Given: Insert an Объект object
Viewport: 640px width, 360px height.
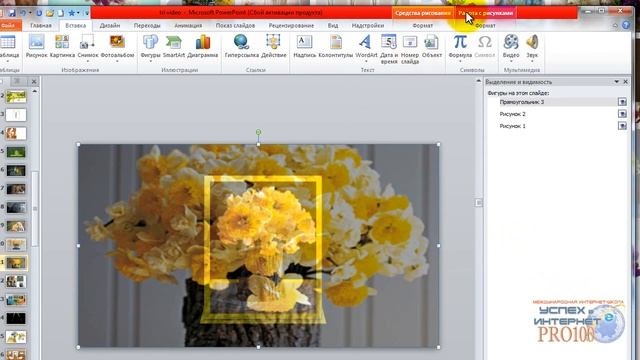Looking at the screenshot, I should click(431, 46).
